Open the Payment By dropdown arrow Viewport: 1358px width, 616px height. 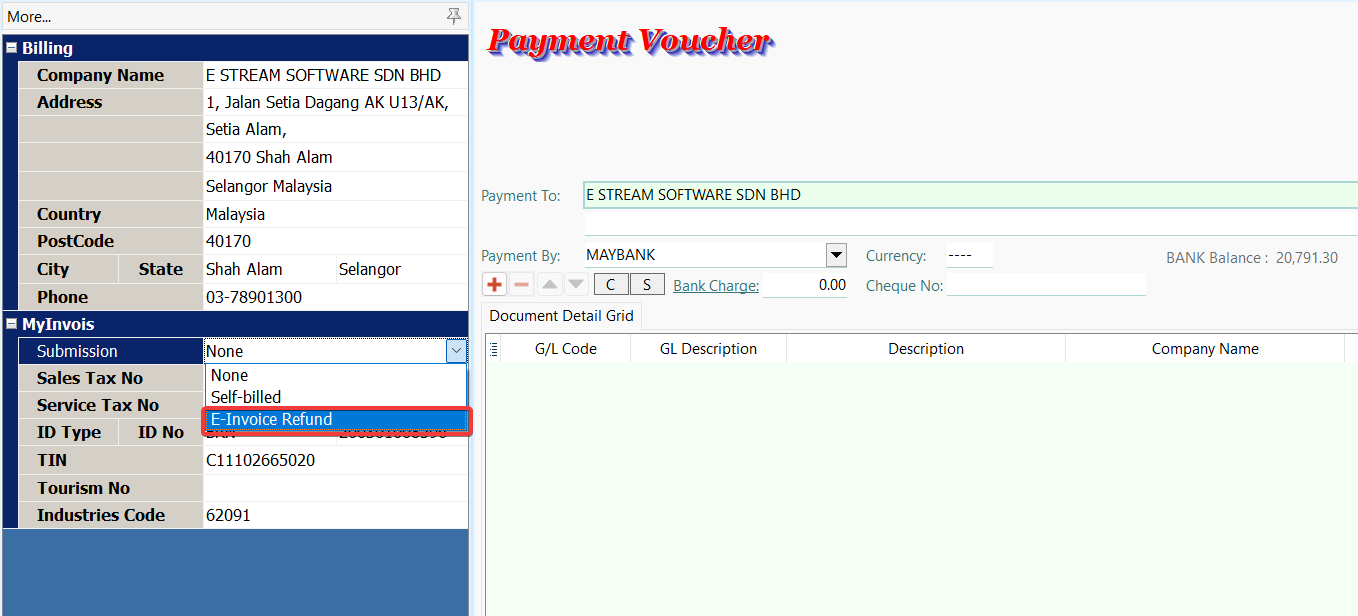(x=836, y=255)
